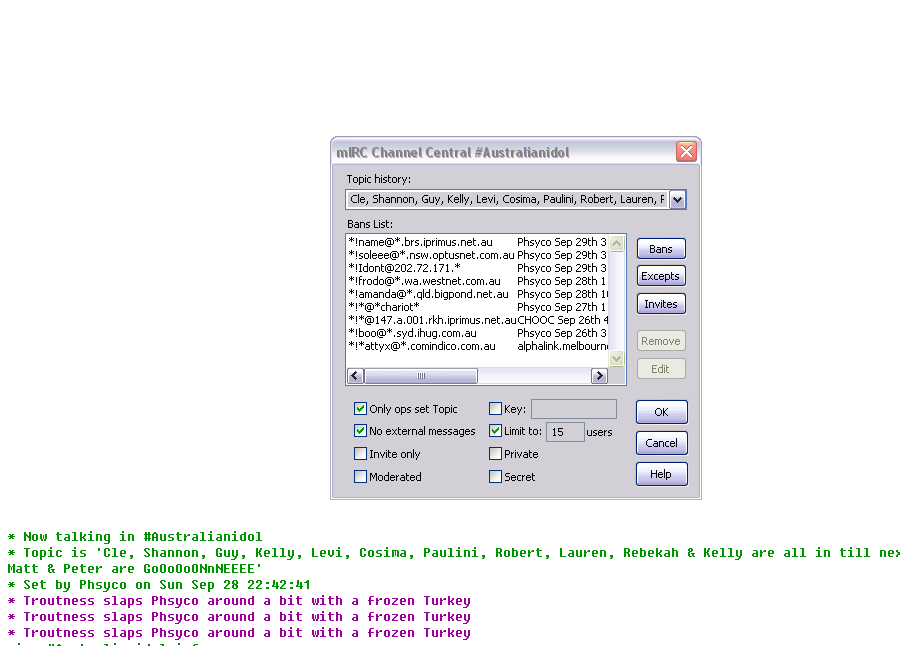Viewport: 900px width, 646px height.
Task: Select ban *!*attyx@*.comindico.com.au
Action: pyautogui.click(x=478, y=346)
